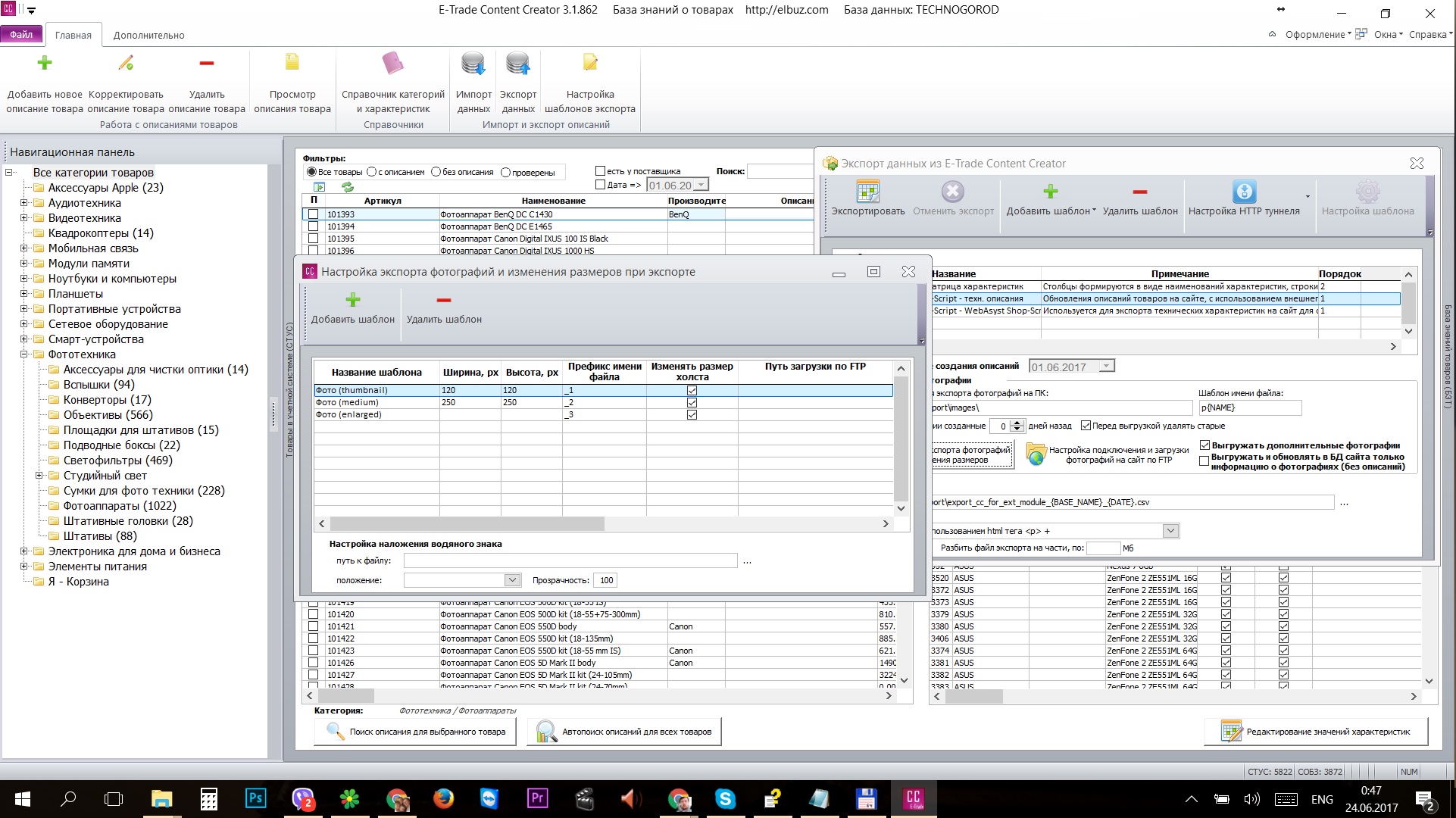
Task: Enable the 'есть у поставщика' checkbox
Action: pyautogui.click(x=601, y=171)
